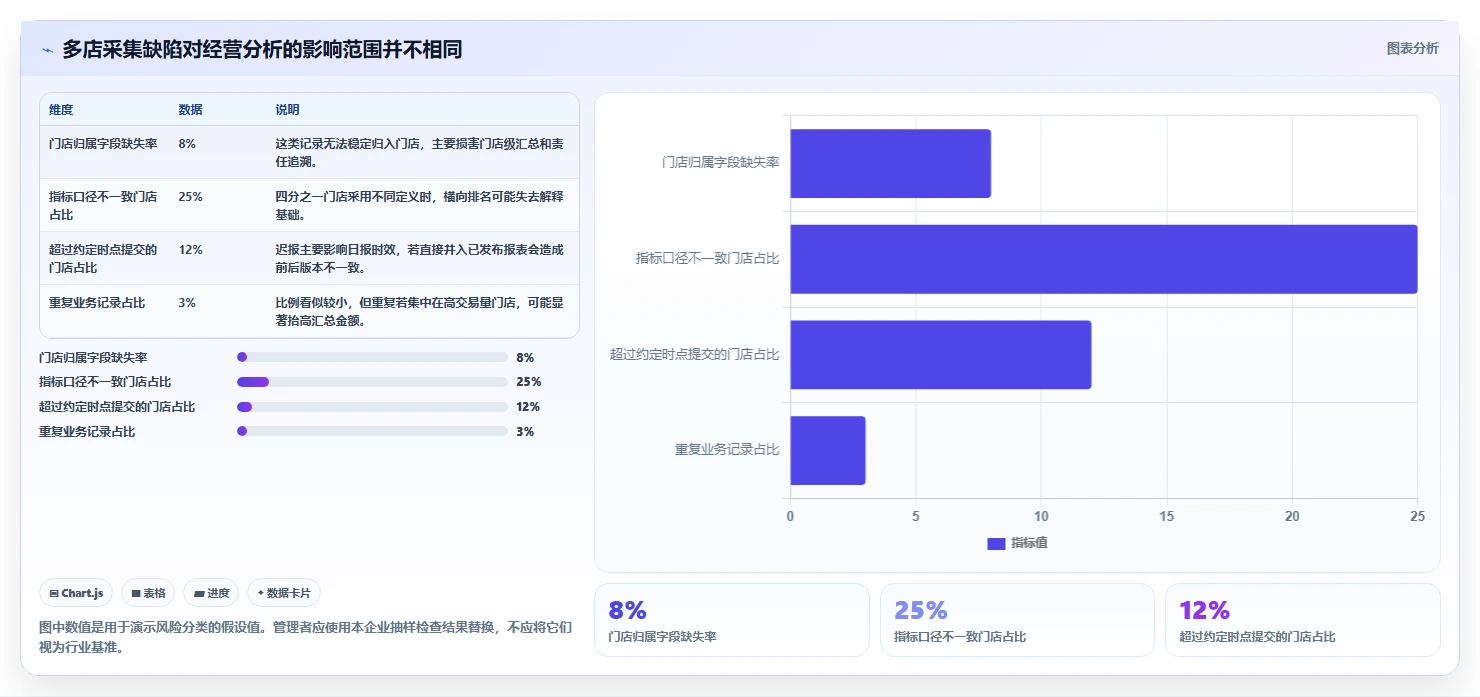Click the 3% progress percentage label
This screenshot has width=1480, height=697.
click(x=525, y=432)
